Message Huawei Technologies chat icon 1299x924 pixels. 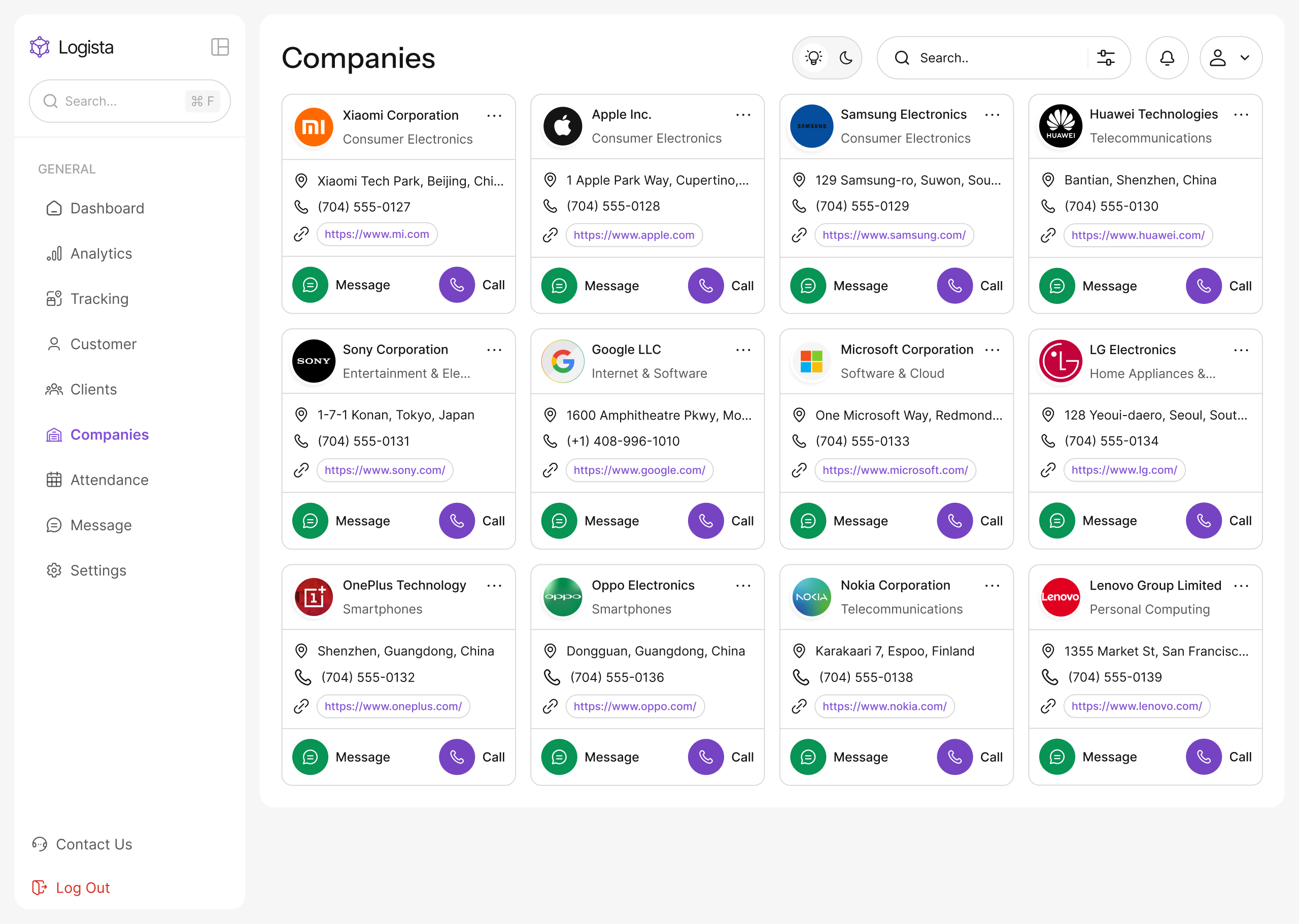coord(1057,286)
